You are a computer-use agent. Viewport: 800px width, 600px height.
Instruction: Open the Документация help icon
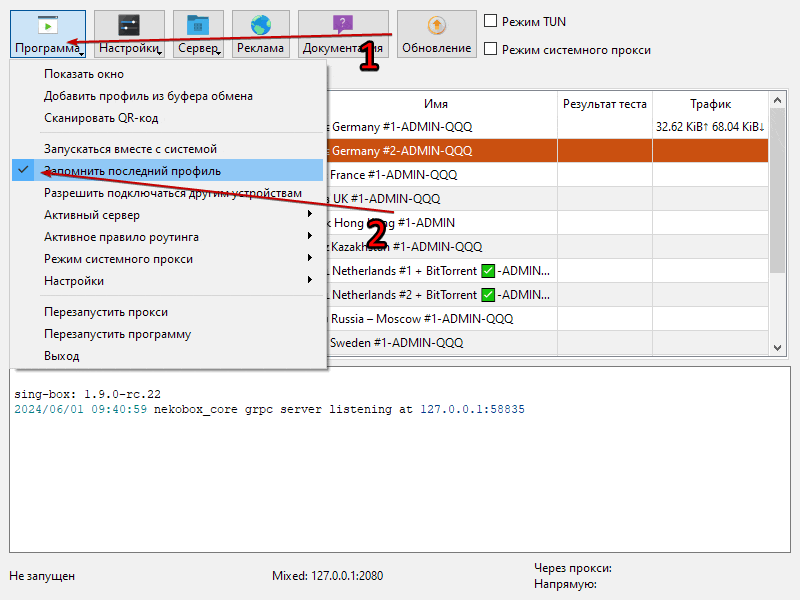(x=343, y=26)
